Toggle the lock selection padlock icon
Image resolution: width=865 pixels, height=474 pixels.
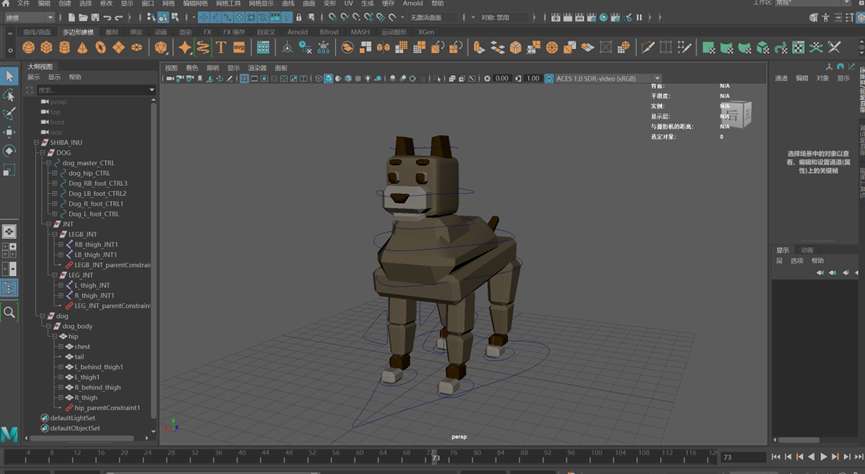(299, 18)
